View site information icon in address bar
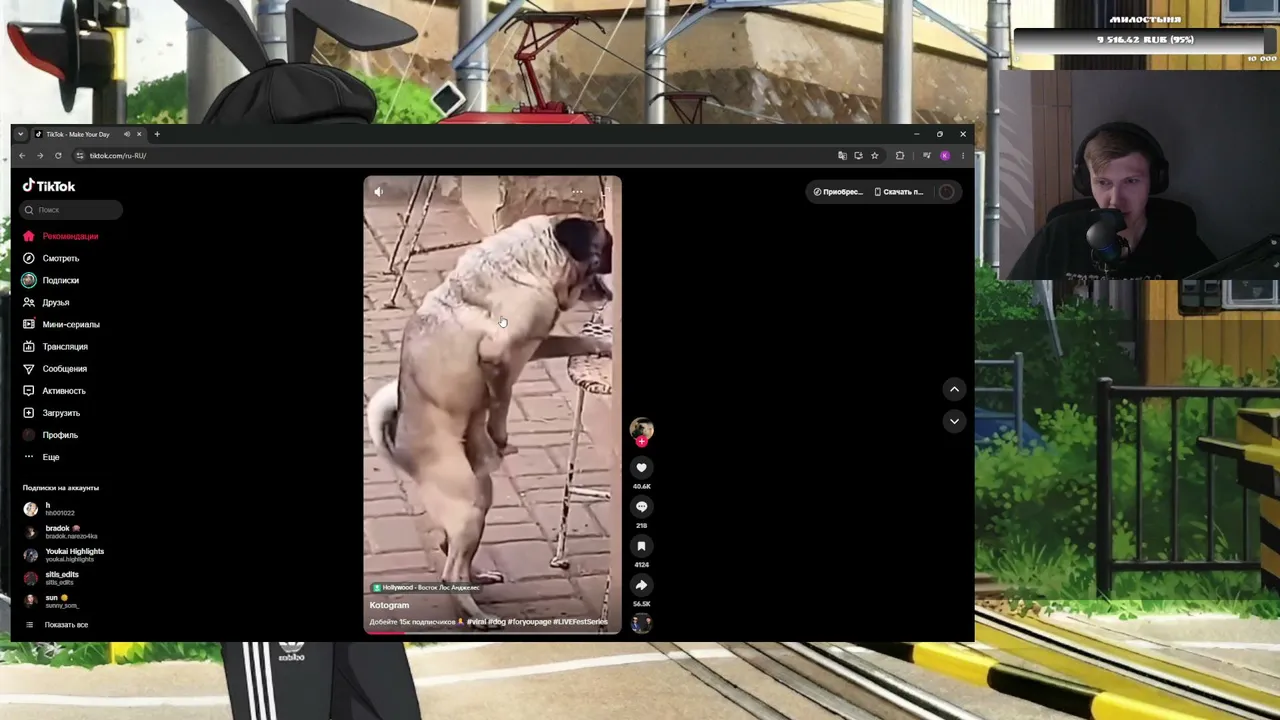 [80, 155]
